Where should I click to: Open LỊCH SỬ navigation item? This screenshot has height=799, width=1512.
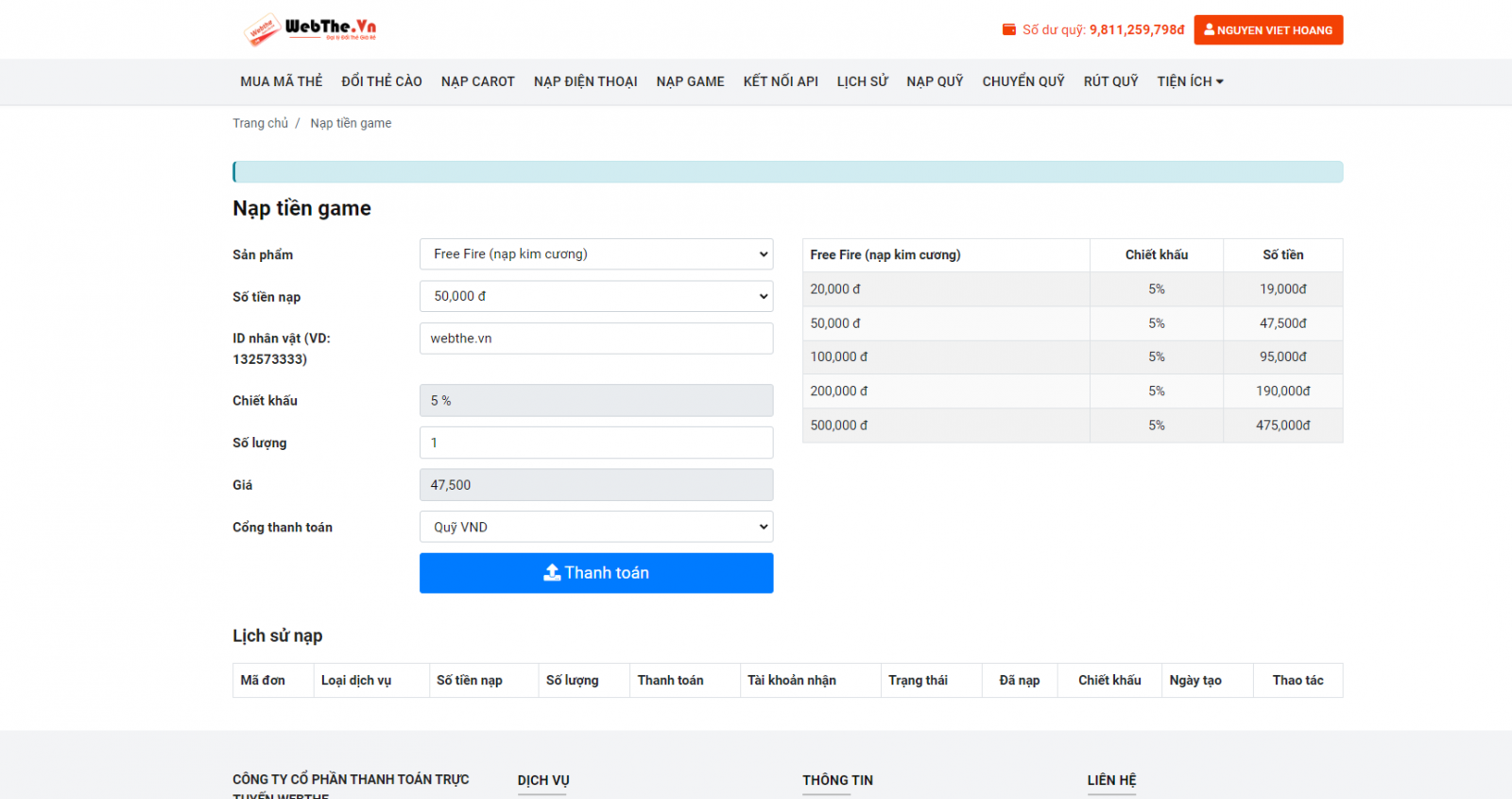[x=863, y=81]
